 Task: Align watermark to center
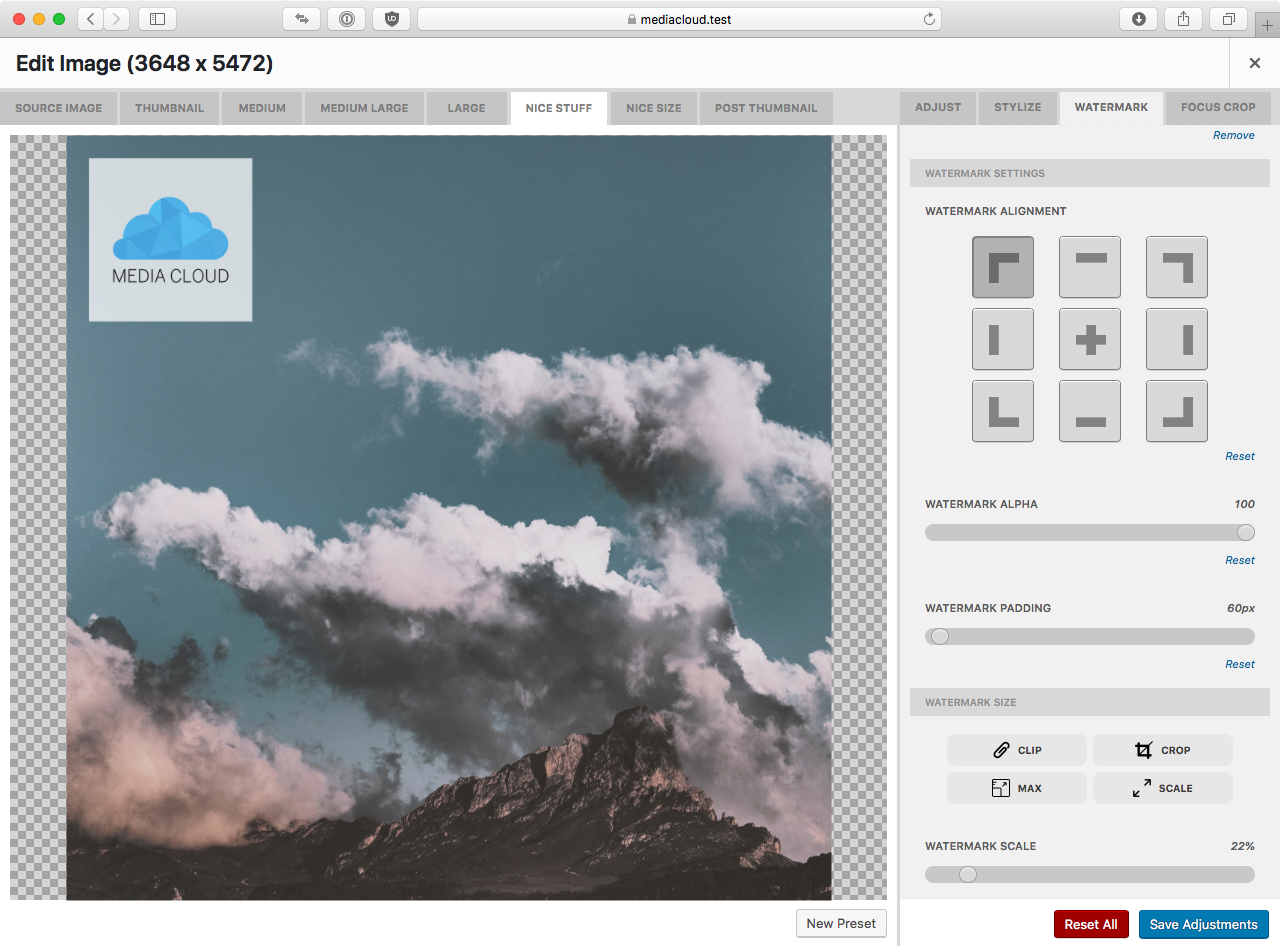click(x=1089, y=339)
